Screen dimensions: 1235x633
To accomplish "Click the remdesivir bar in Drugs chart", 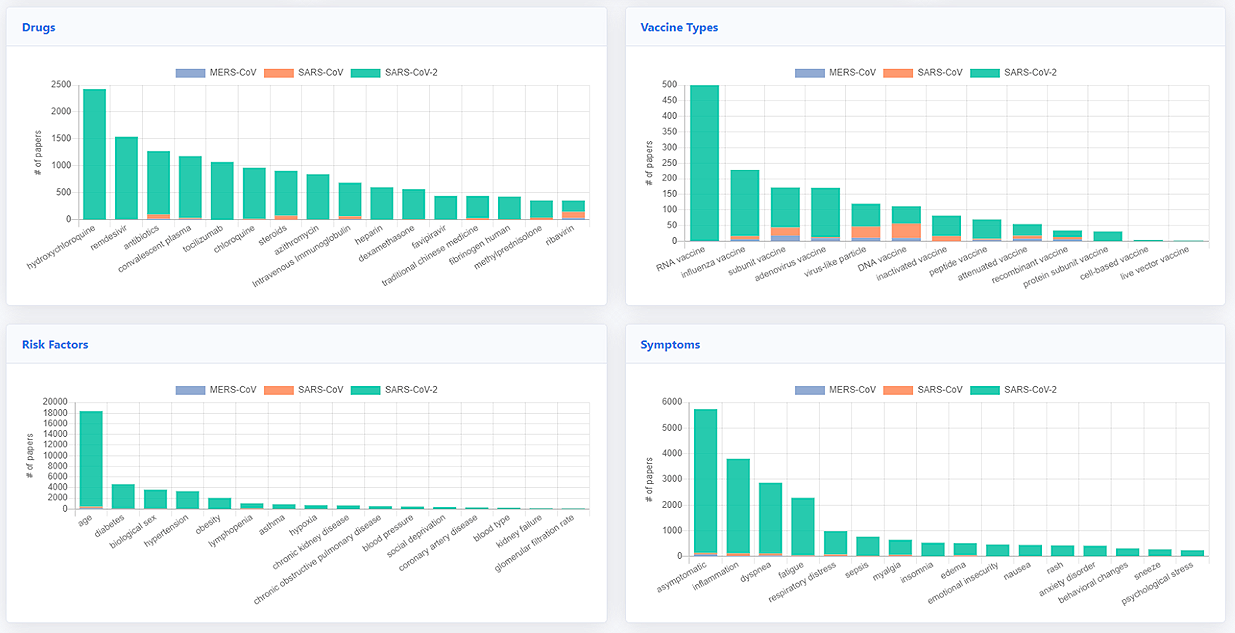I will point(128,175).
